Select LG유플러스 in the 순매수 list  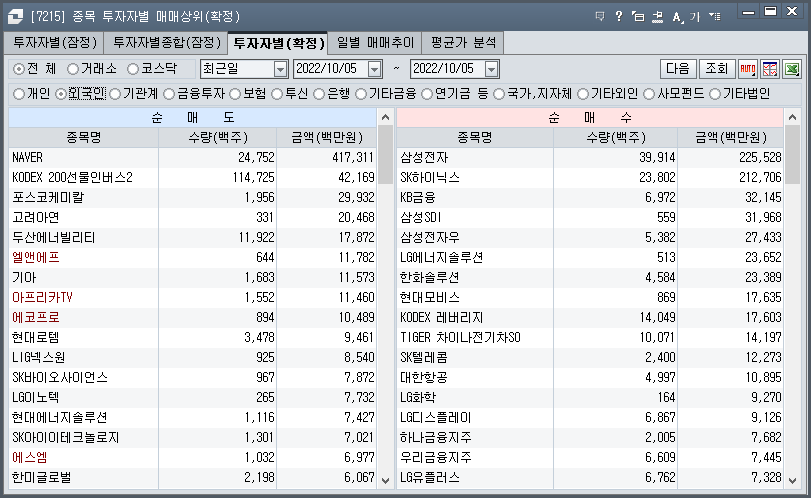coord(430,478)
